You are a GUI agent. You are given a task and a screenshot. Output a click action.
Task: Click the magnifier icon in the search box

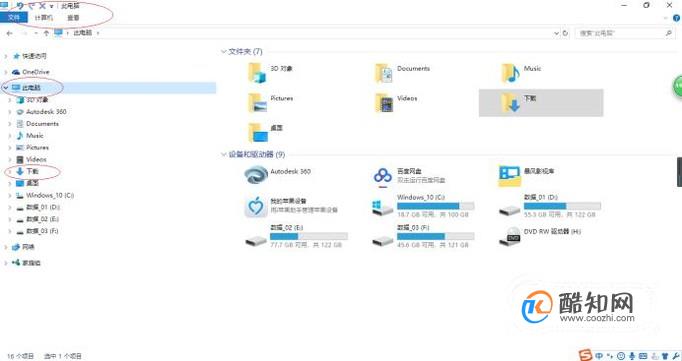coord(669,33)
